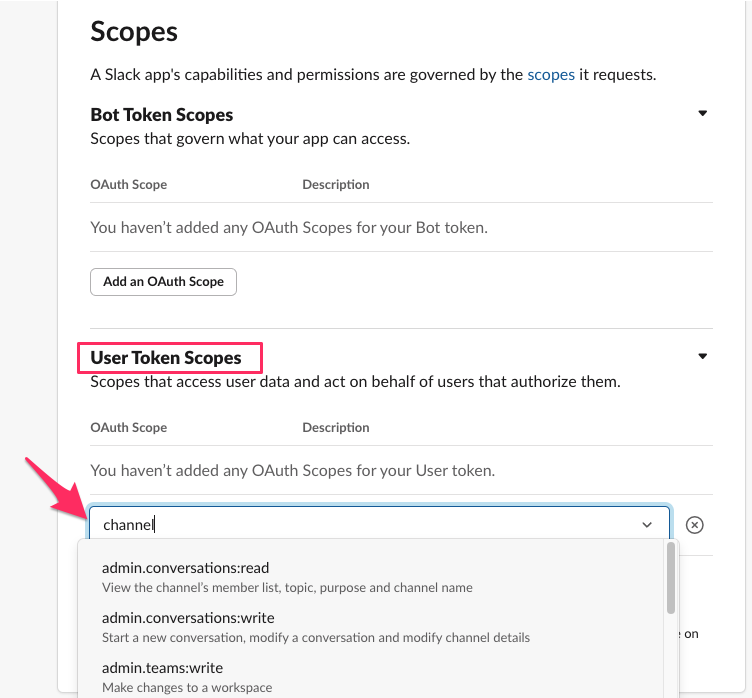
Task: Click the empty Bot token scopes message
Action: click(x=289, y=227)
